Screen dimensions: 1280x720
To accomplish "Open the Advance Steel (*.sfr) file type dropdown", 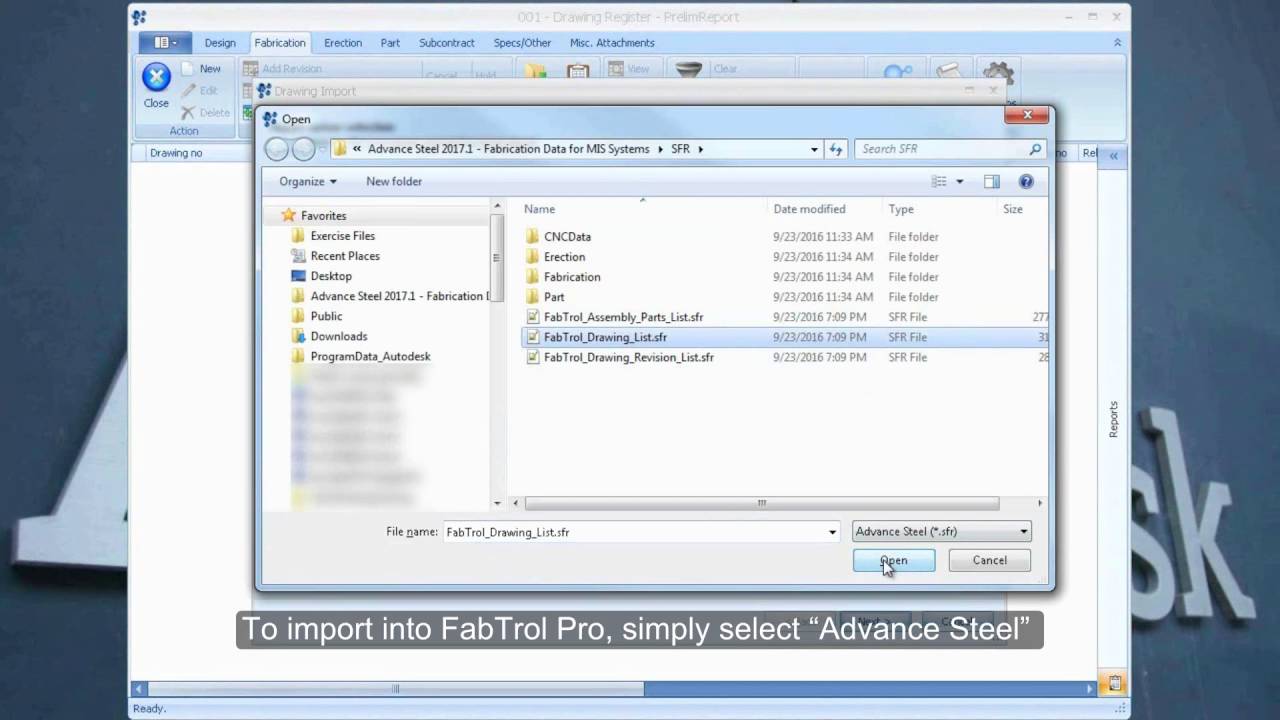I will [x=1023, y=531].
